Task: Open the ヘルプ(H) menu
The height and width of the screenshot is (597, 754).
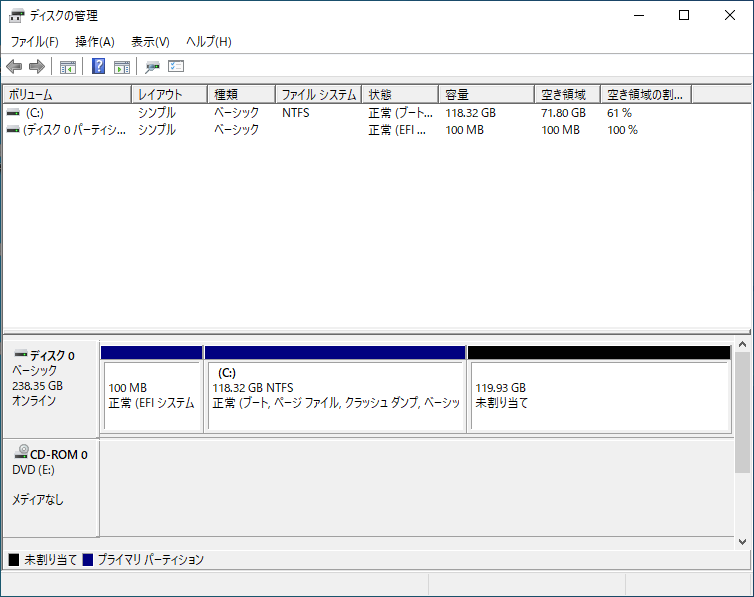Action: coord(209,42)
